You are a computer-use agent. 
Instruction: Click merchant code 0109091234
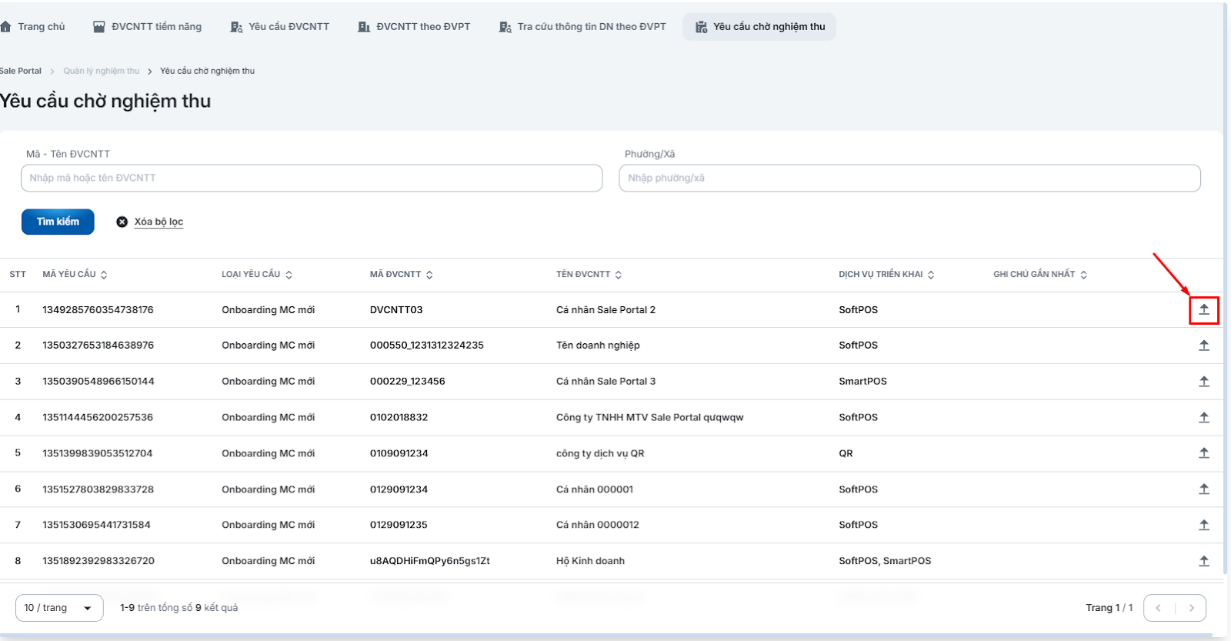coord(399,453)
